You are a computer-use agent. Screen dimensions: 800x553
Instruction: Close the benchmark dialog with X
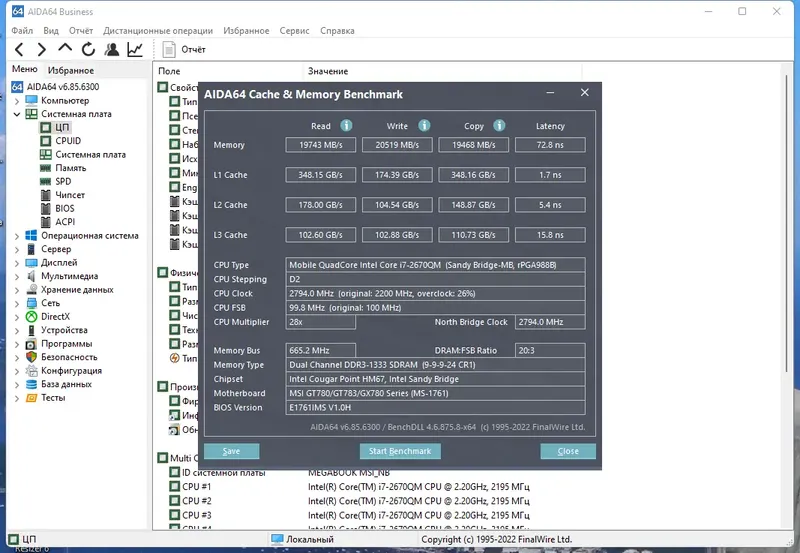[x=585, y=92]
